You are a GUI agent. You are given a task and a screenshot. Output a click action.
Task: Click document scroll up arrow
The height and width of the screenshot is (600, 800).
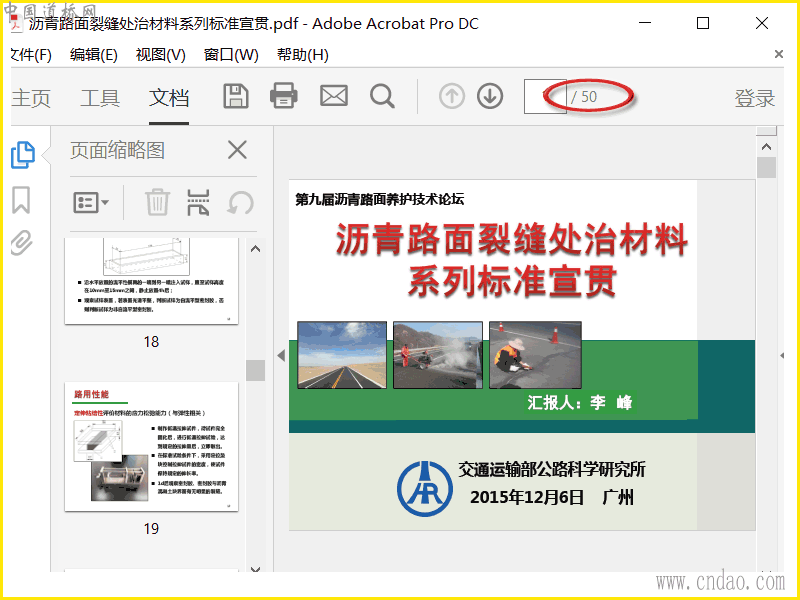(x=766, y=147)
